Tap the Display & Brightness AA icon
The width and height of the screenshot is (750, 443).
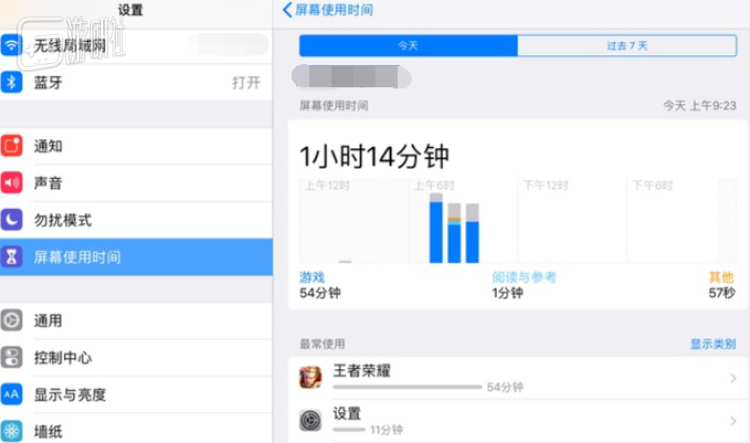tap(11, 395)
